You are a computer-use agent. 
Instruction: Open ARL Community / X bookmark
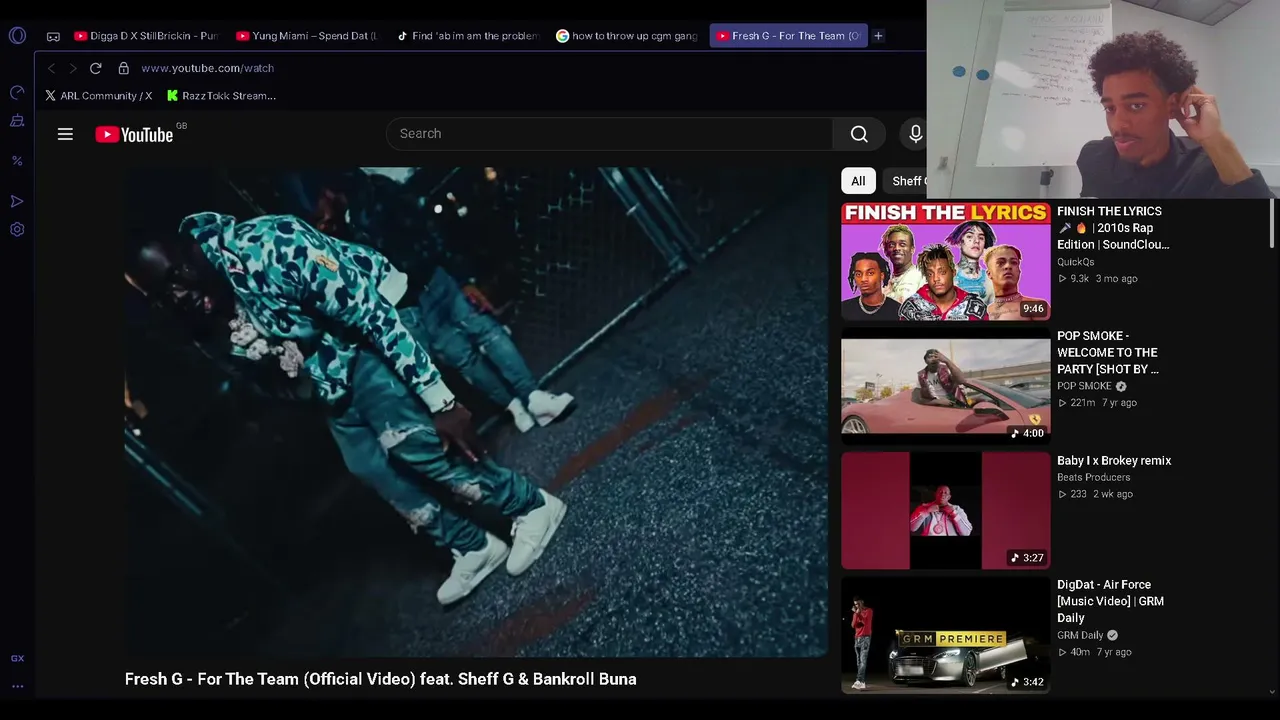(98, 96)
